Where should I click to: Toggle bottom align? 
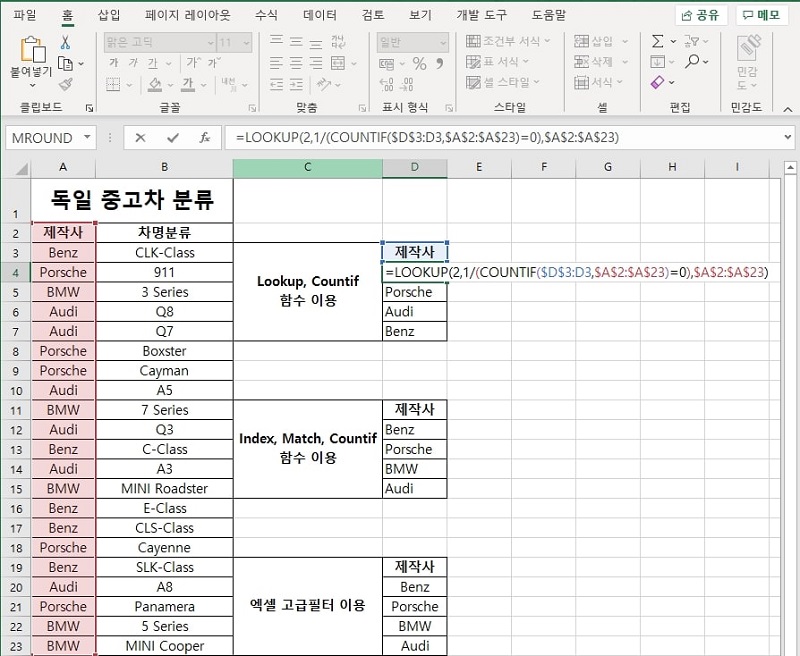(316, 43)
